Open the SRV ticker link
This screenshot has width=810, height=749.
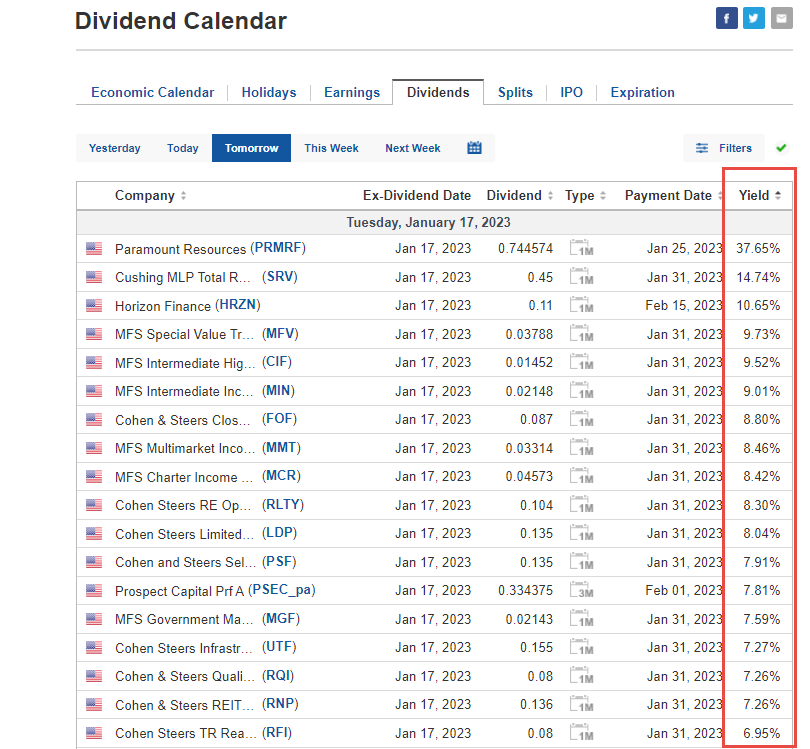click(x=279, y=277)
